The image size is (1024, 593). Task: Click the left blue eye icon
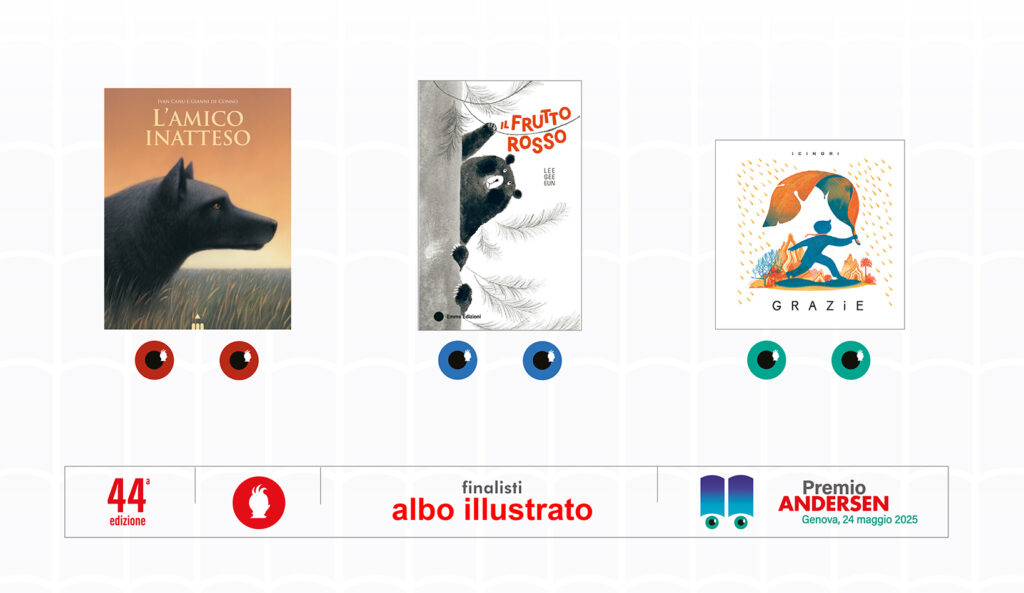tap(457, 360)
